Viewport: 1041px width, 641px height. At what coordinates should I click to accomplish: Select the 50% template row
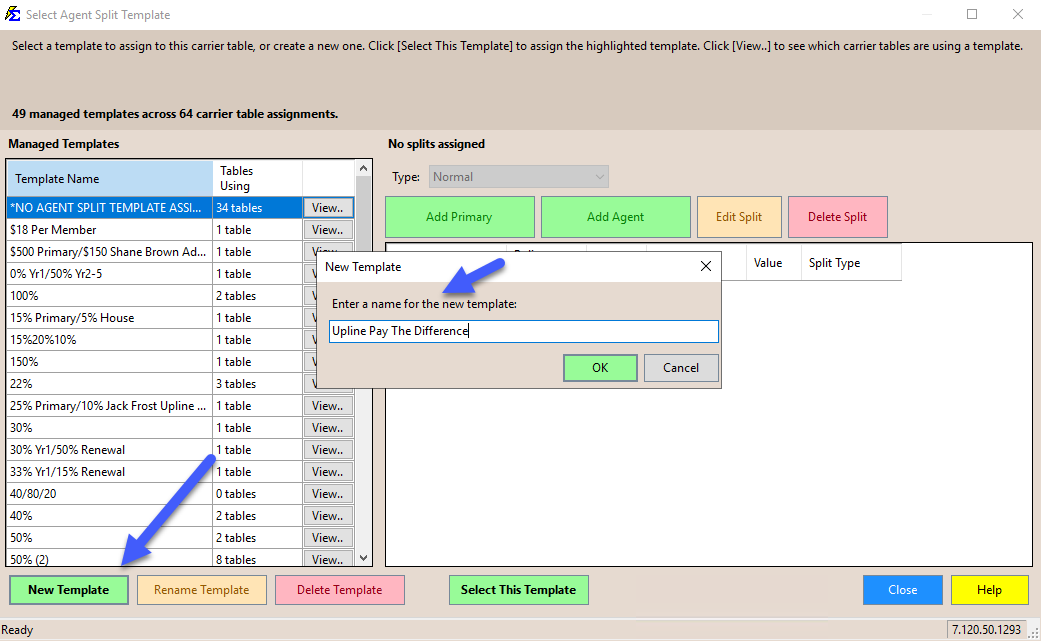[x=109, y=537]
